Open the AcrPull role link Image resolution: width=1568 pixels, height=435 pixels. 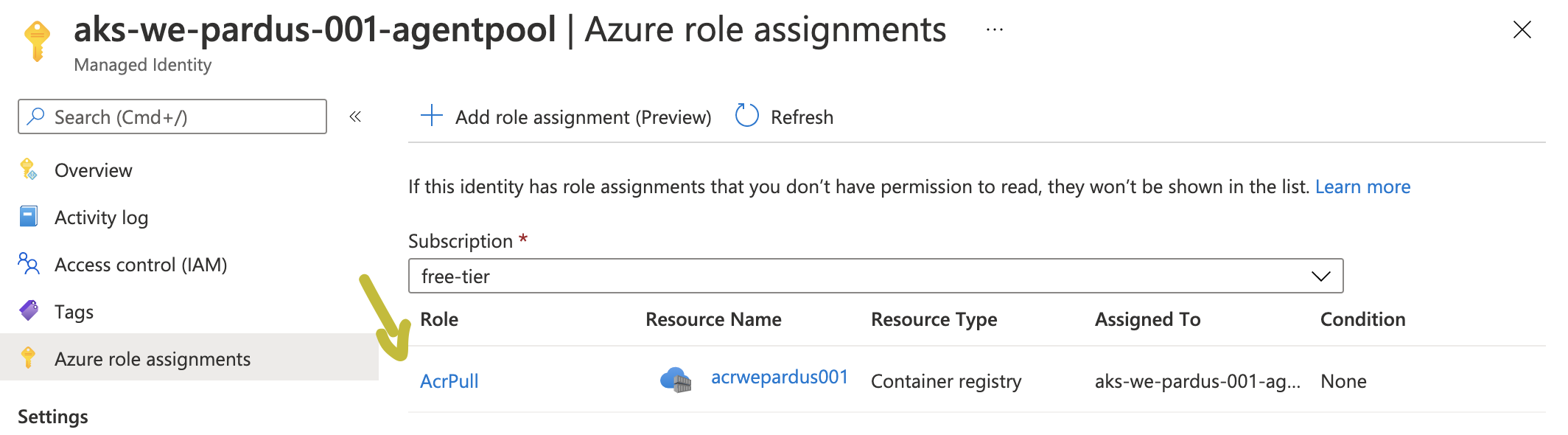(x=449, y=381)
